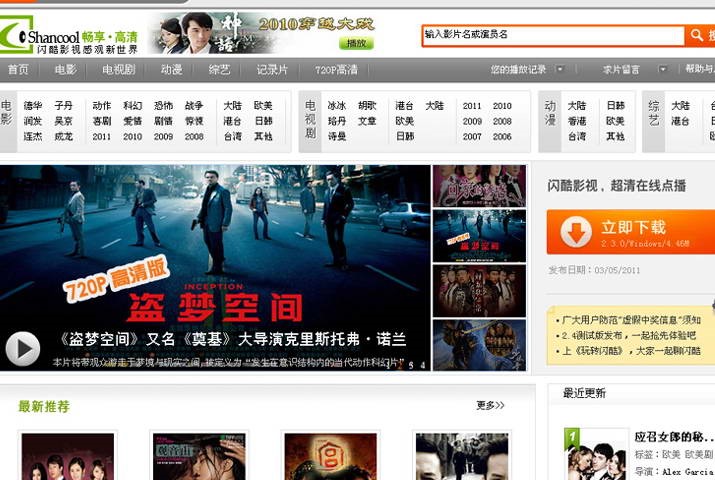
Task: Open the 更多>> link
Action: click(490, 405)
